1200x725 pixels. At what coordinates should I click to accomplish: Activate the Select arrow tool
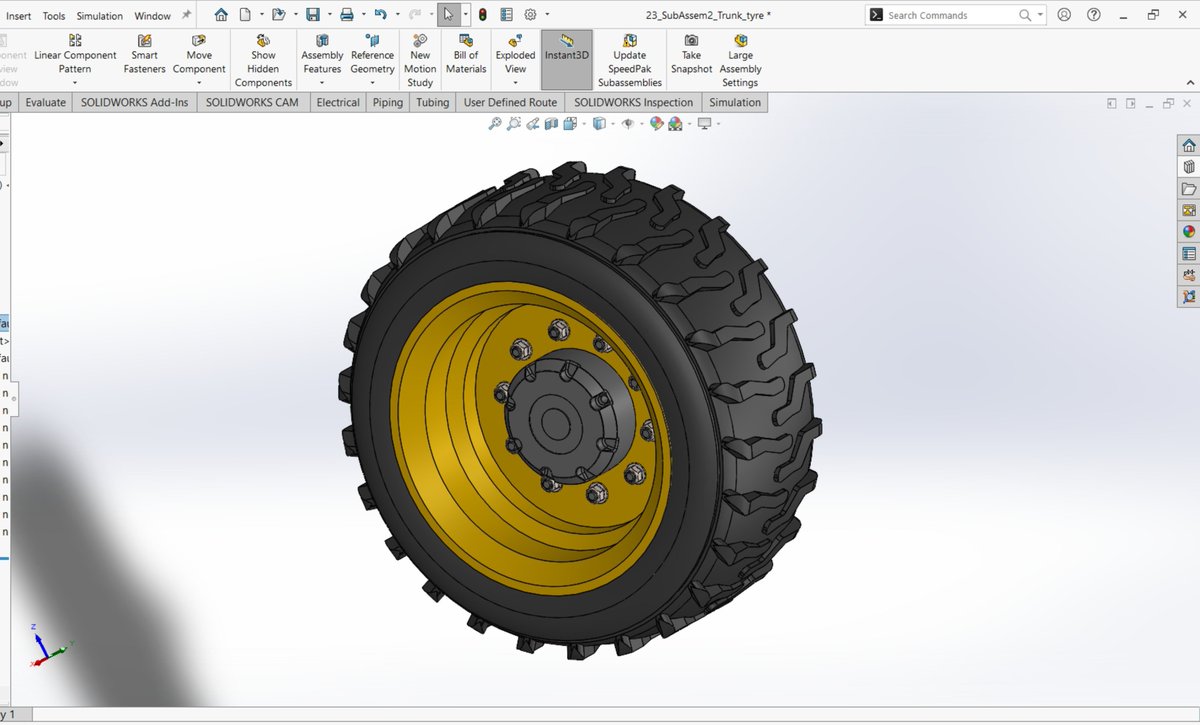coord(449,15)
